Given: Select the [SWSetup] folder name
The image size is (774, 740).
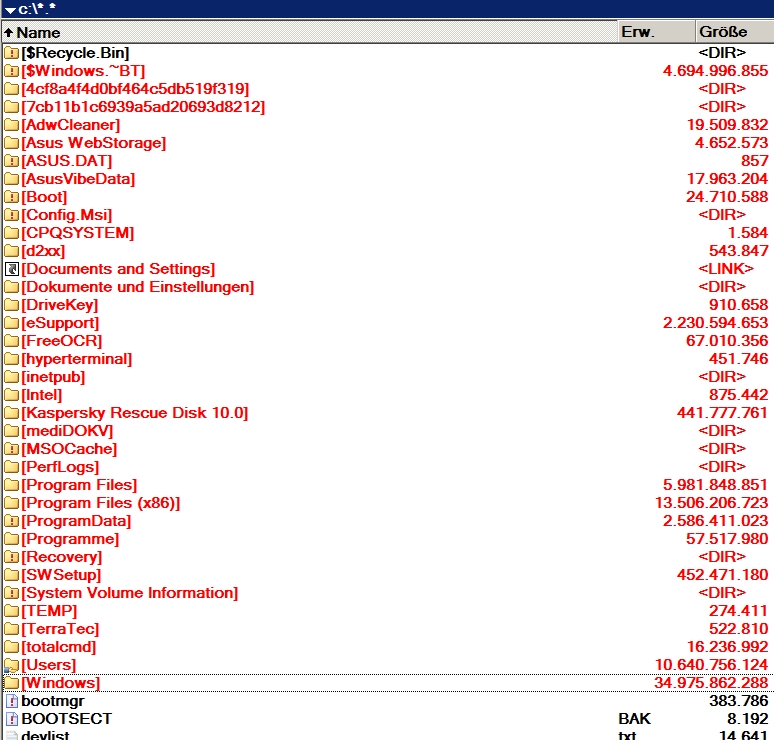Looking at the screenshot, I should [x=61, y=576].
